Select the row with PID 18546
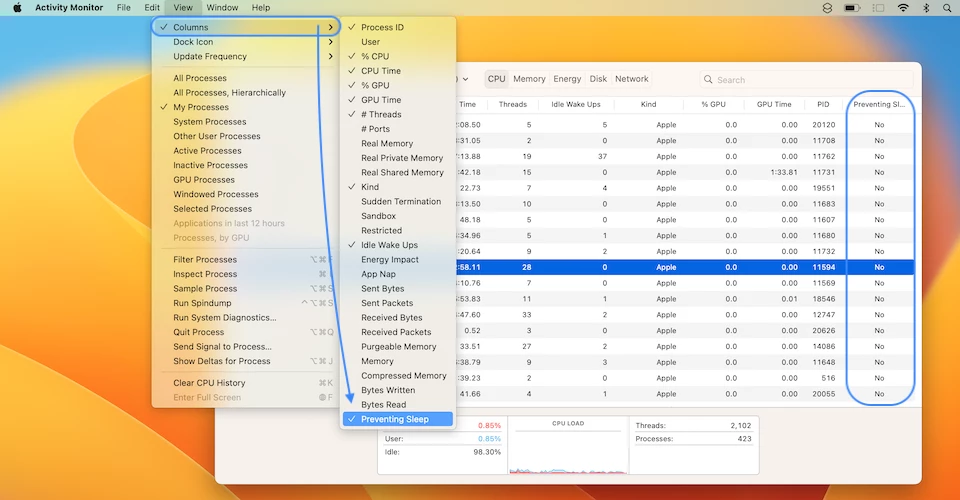 tap(684, 299)
